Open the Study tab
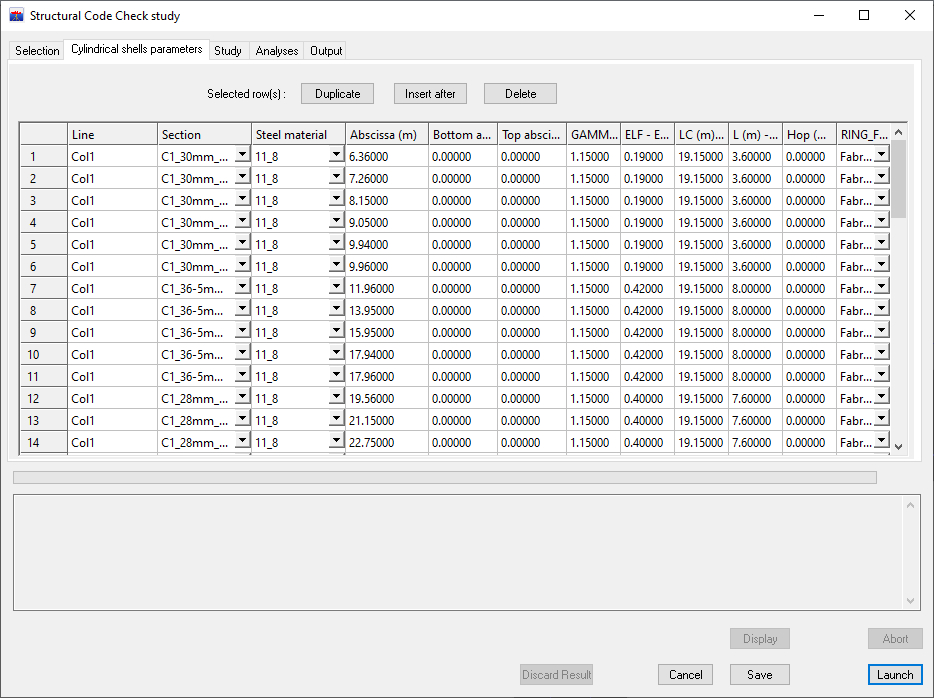This screenshot has width=934, height=698. point(228,51)
